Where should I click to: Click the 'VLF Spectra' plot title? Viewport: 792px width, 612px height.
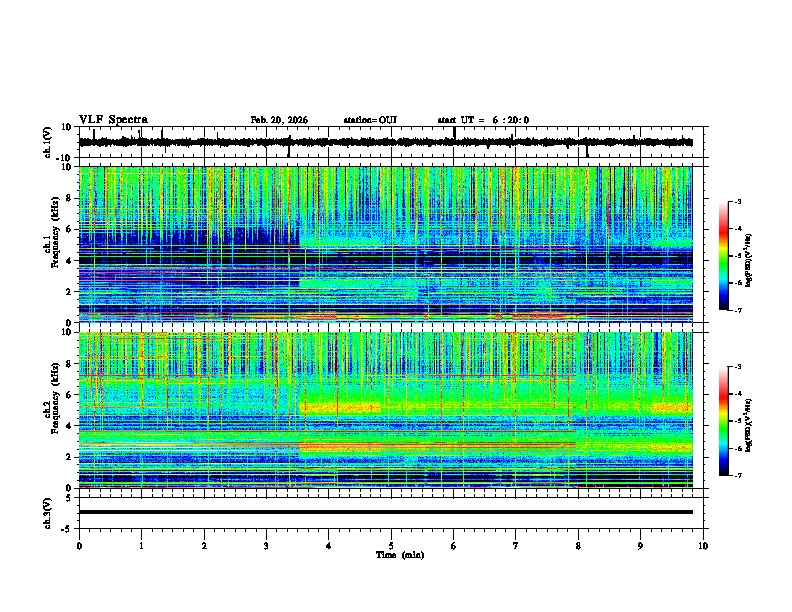113,120
